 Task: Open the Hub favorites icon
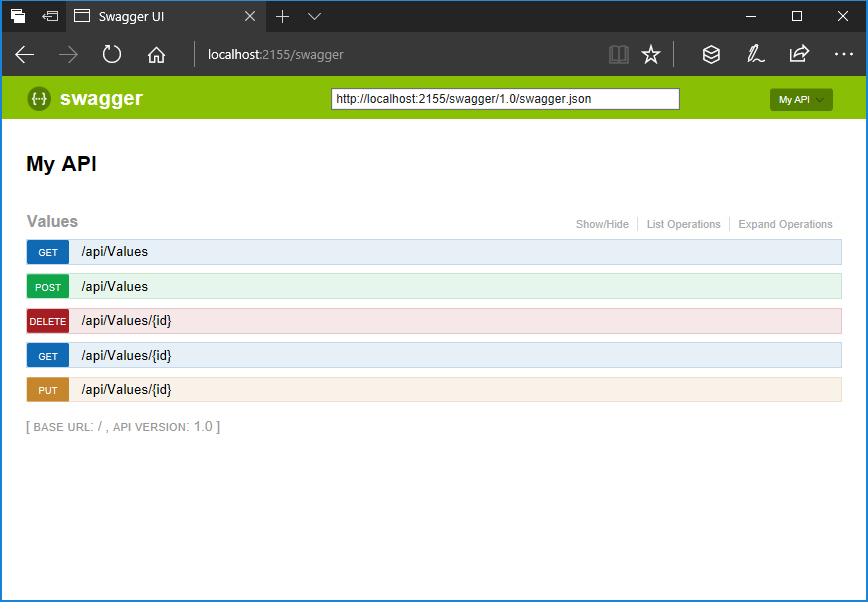[x=711, y=55]
